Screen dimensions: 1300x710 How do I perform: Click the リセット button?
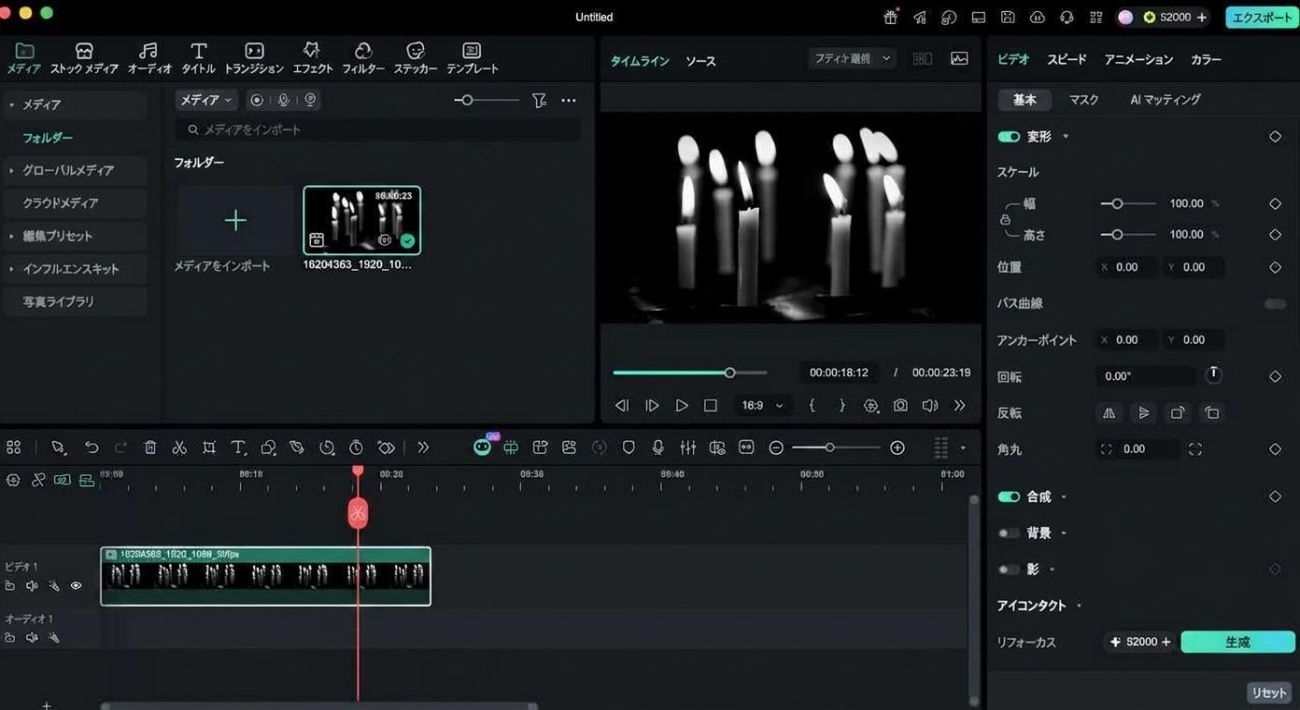click(x=1269, y=693)
